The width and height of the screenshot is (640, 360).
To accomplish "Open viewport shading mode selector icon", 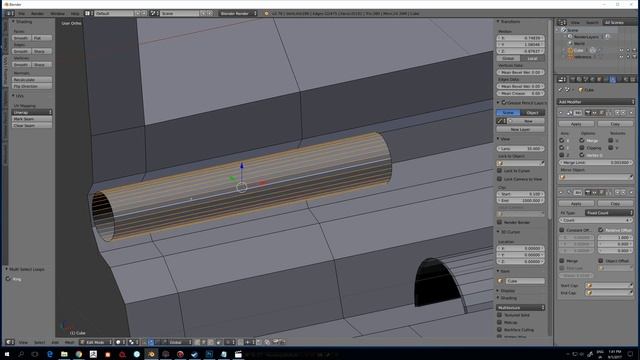I will 120,342.
